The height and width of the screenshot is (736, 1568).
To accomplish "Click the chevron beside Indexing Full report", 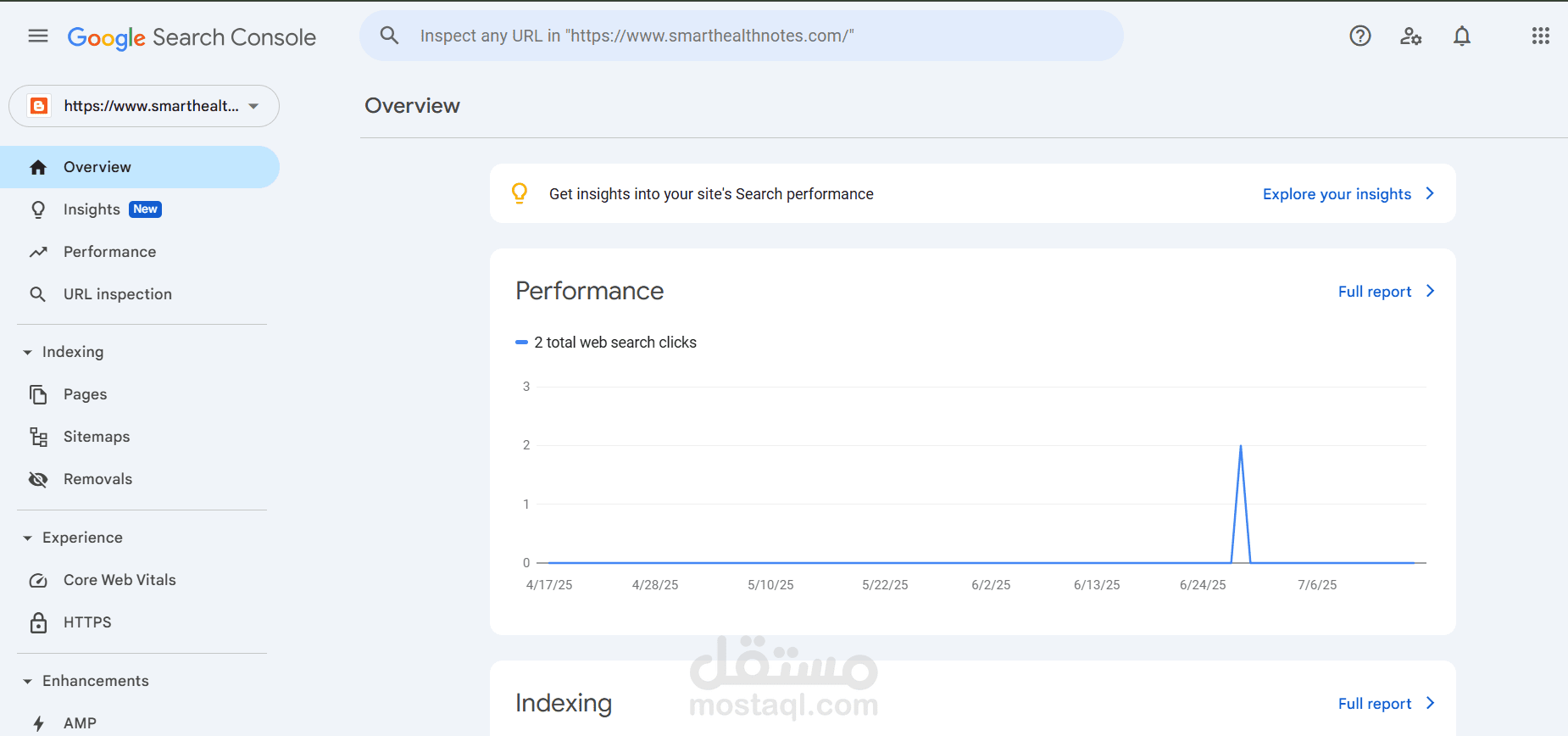I will click(x=1430, y=703).
